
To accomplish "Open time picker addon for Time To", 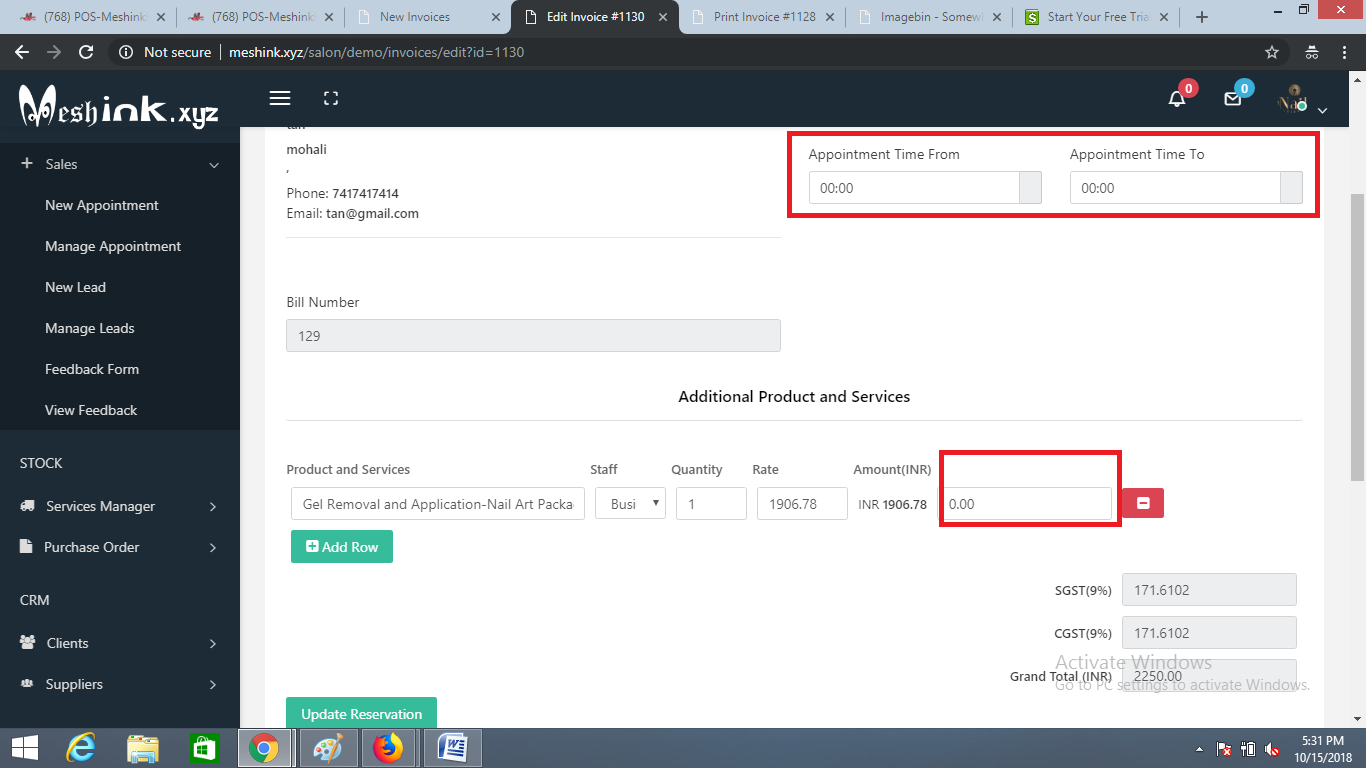I will [x=1291, y=187].
